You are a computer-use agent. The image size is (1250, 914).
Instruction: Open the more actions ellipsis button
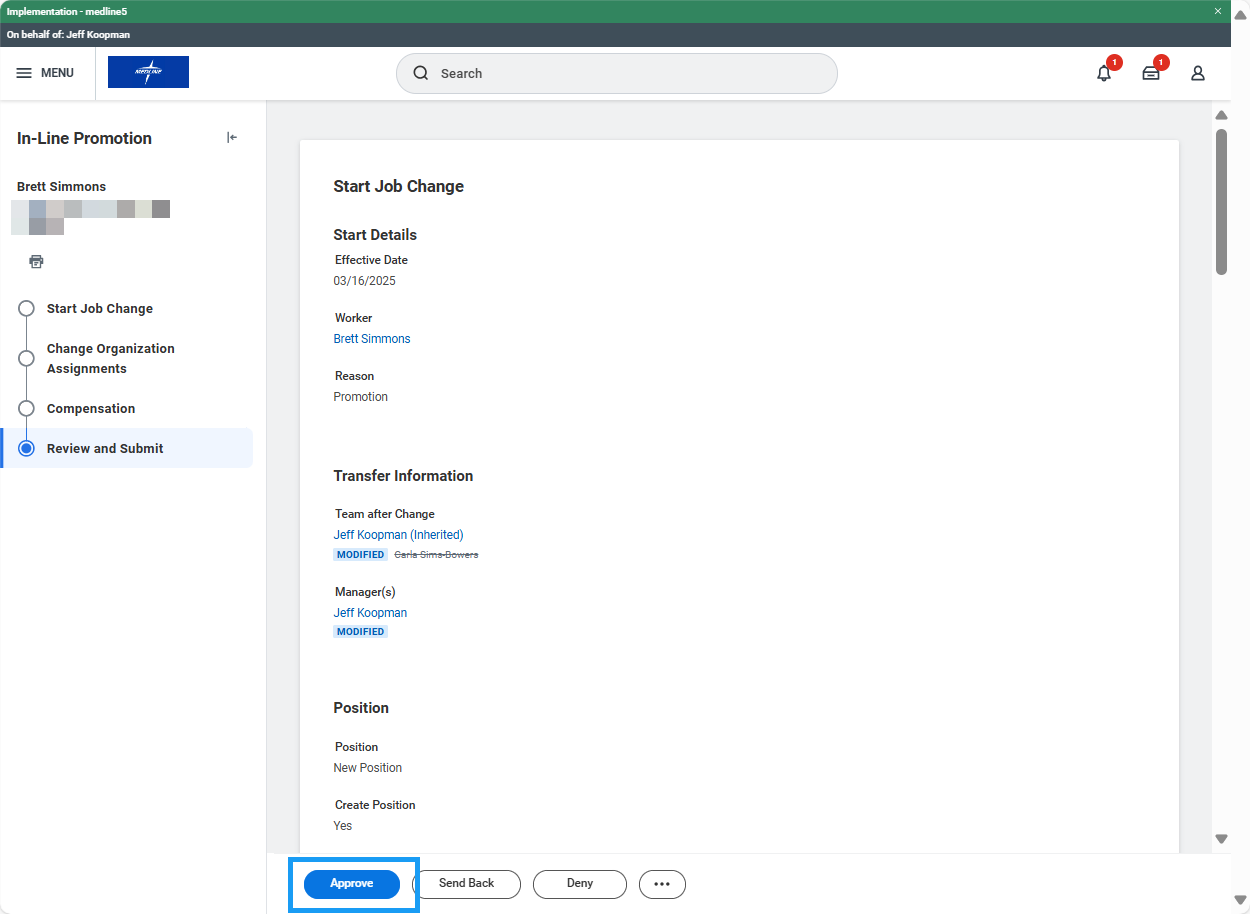pos(662,884)
